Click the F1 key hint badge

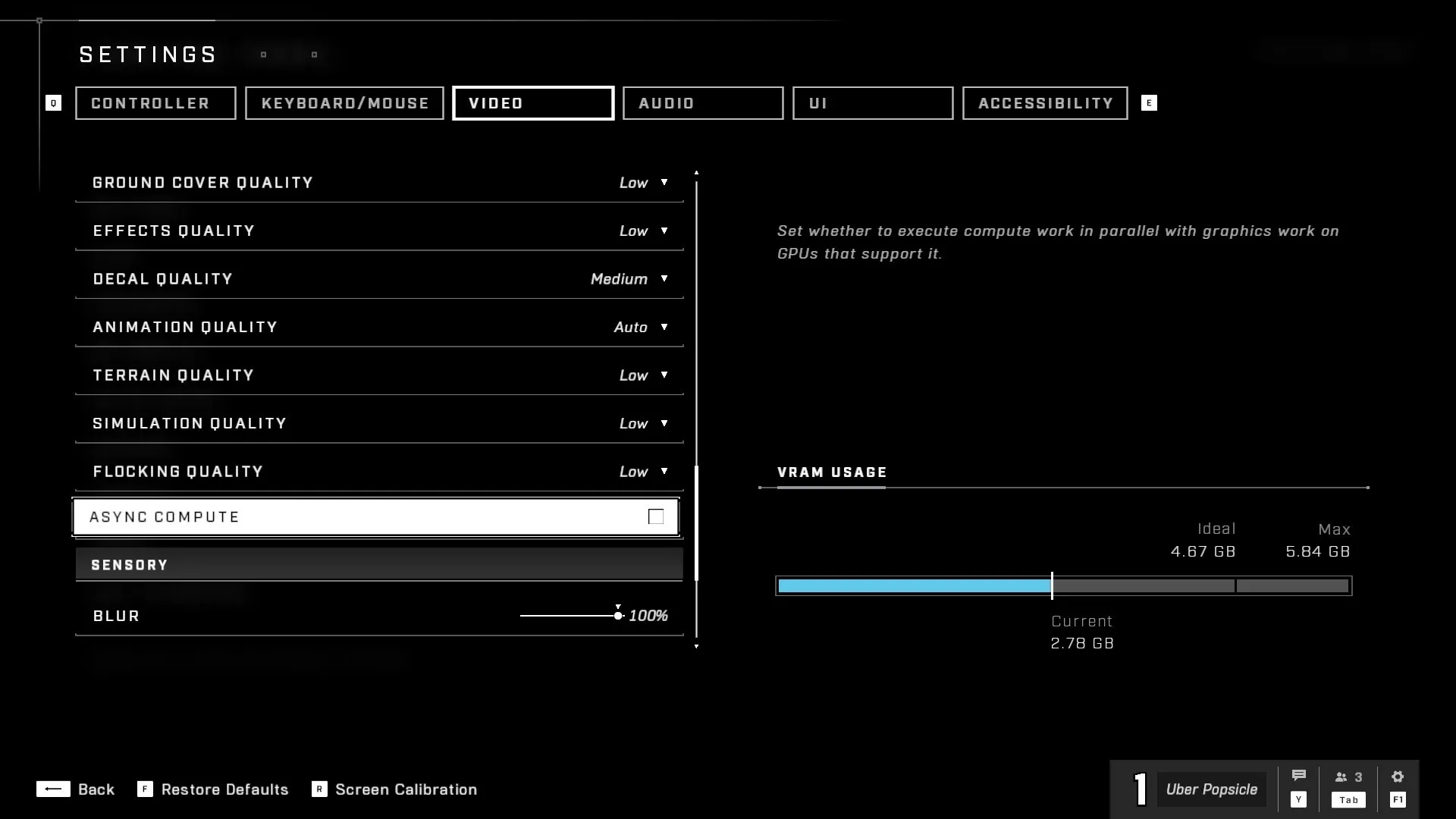1398,800
